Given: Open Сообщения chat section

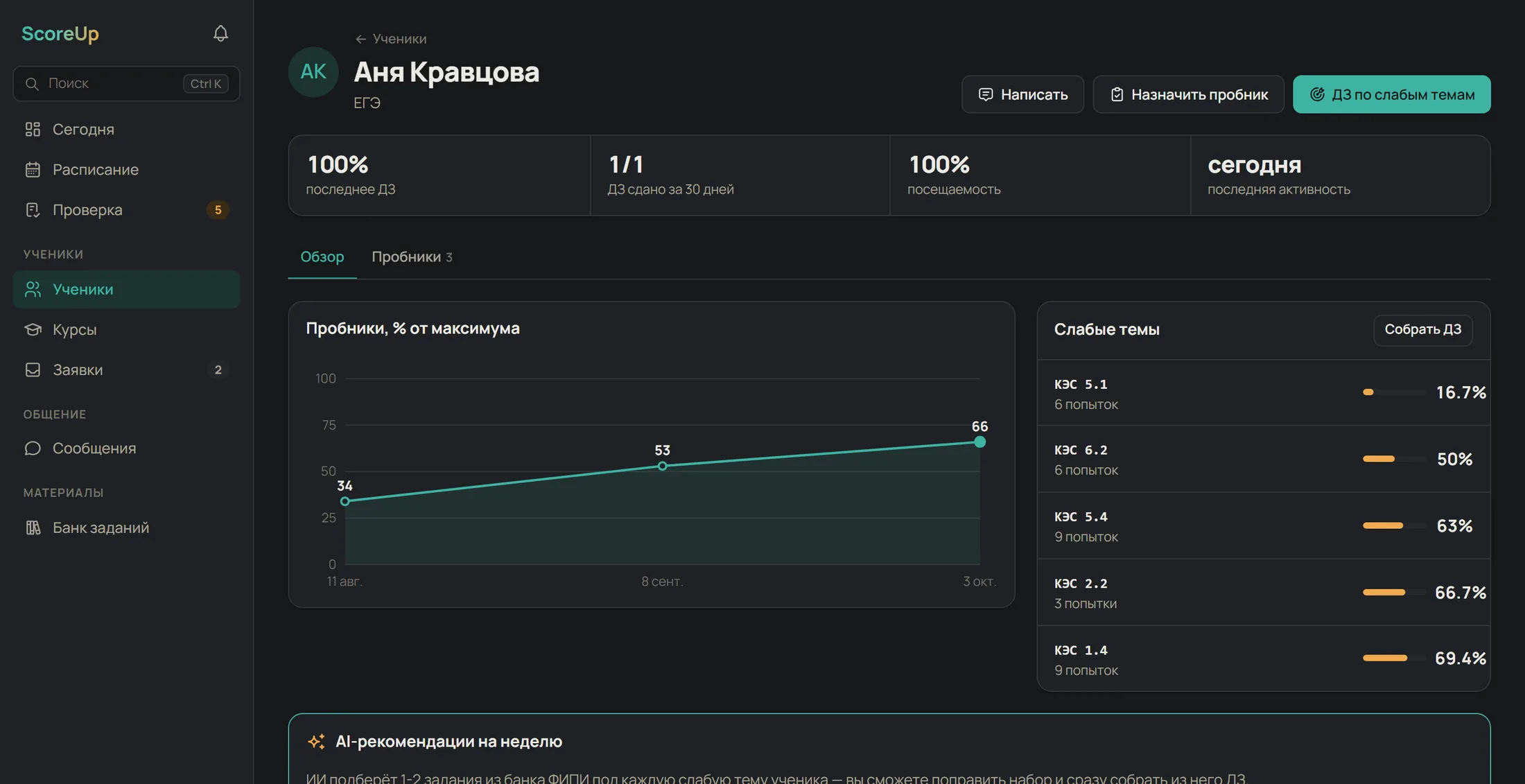Looking at the screenshot, I should 126,448.
